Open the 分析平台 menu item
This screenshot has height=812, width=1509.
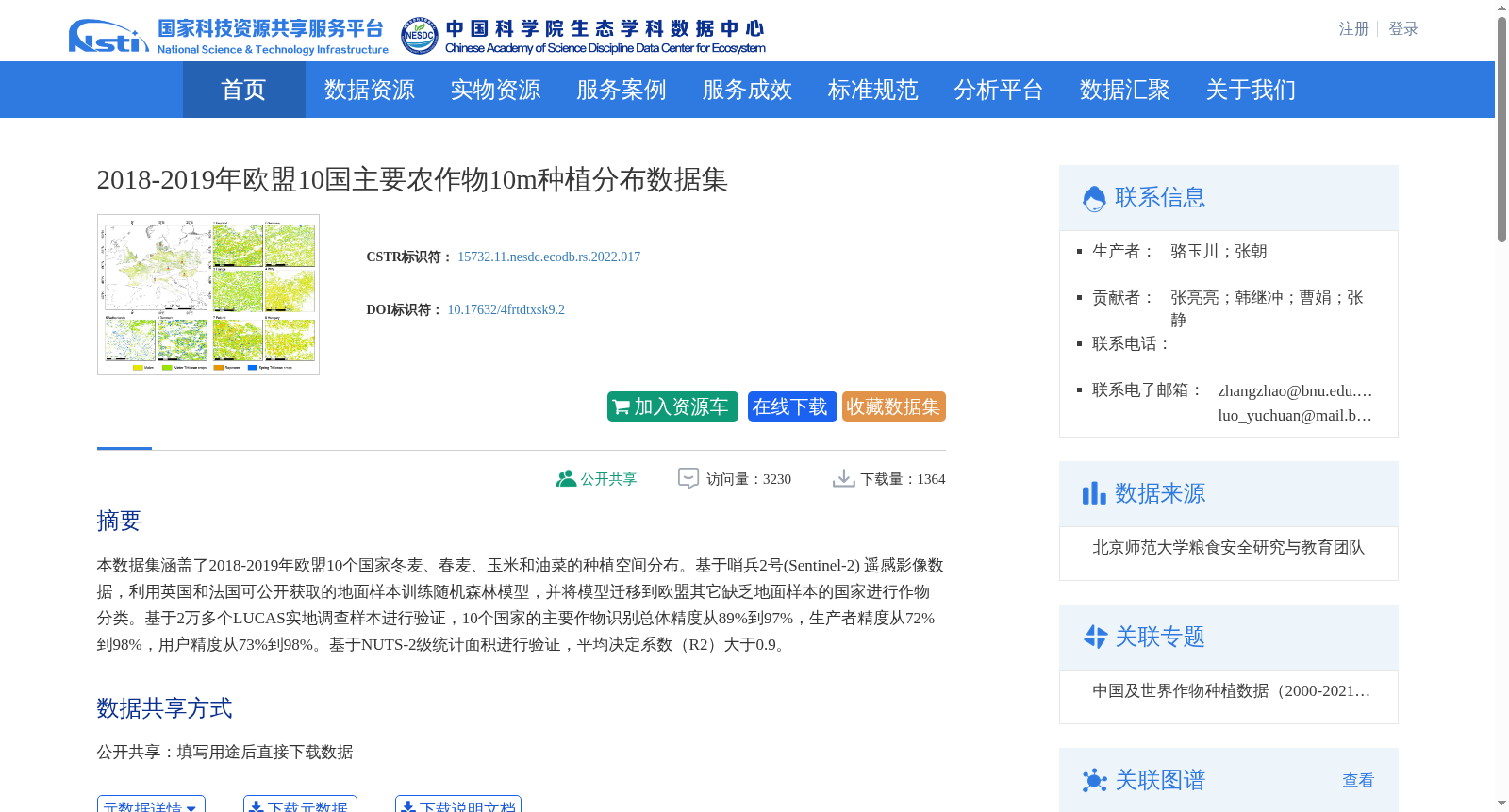click(999, 90)
